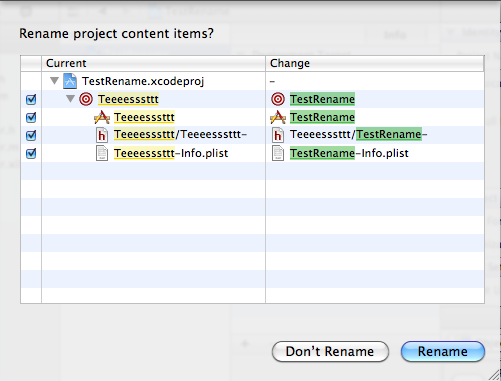Click the Don't Rename button
This screenshot has height=381, width=501.
330,351
